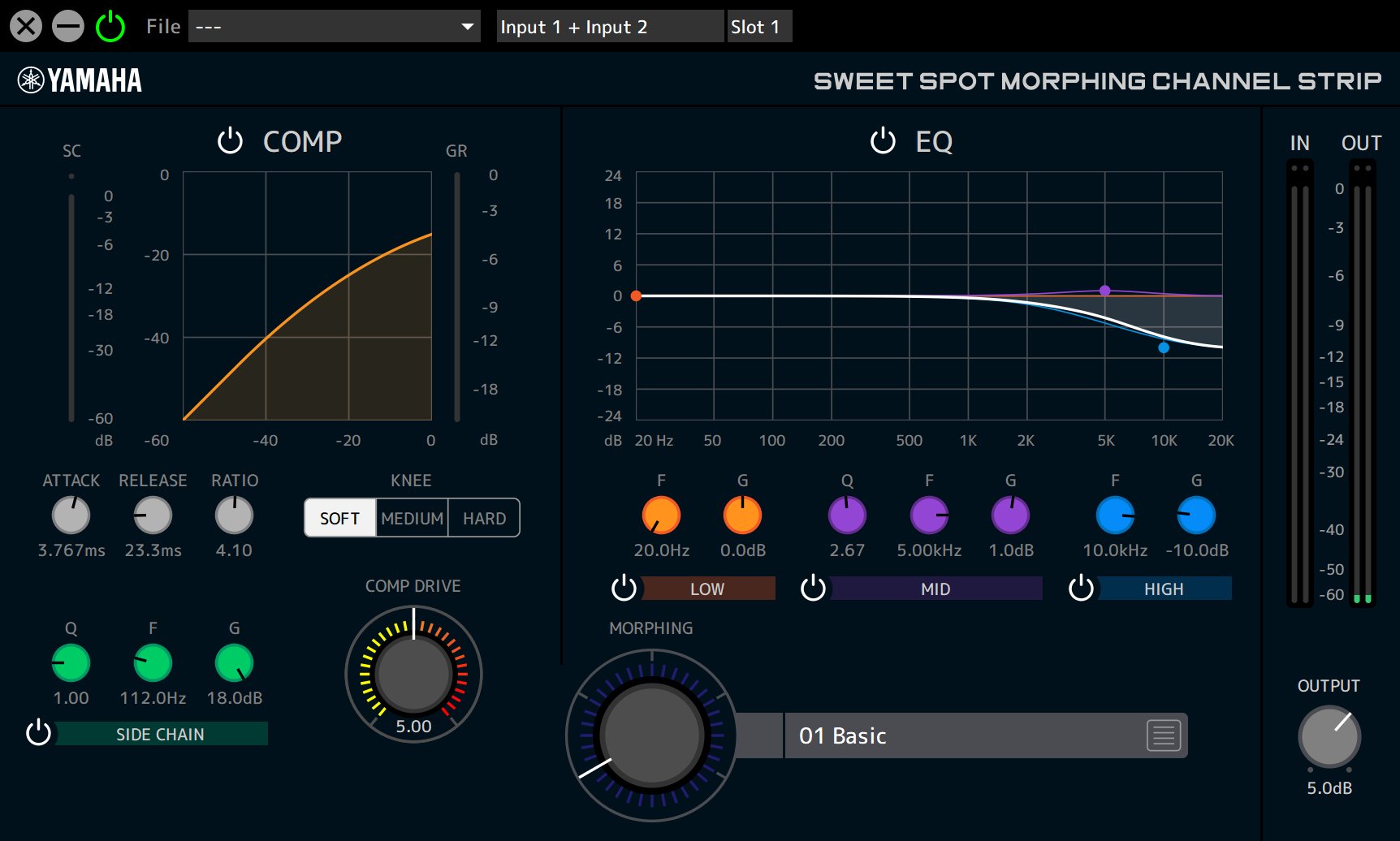Image resolution: width=1400 pixels, height=841 pixels.
Task: Click the orange LOW band point on EQ graph
Action: tap(637, 295)
